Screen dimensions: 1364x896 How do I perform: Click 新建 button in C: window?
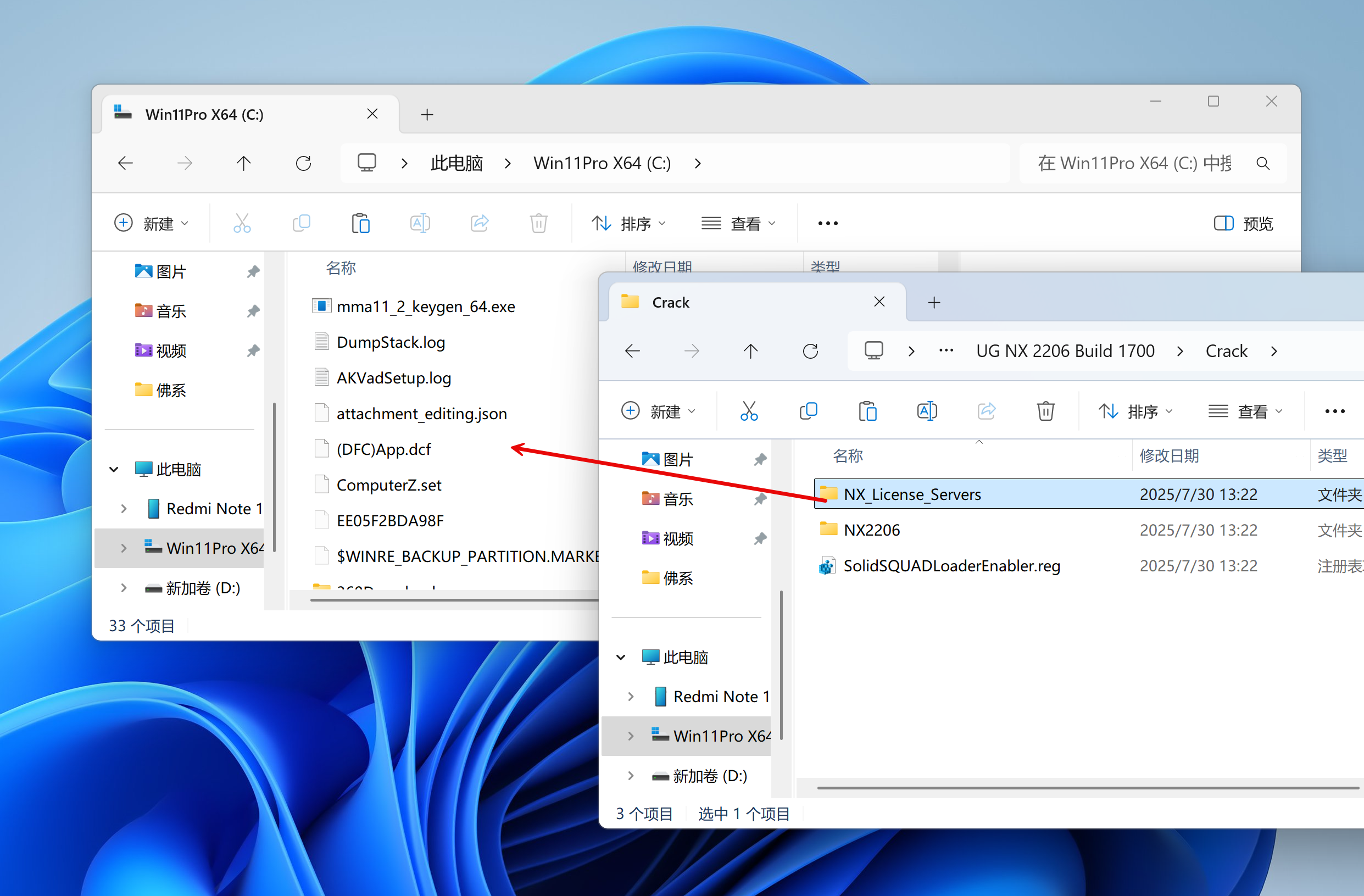(151, 223)
